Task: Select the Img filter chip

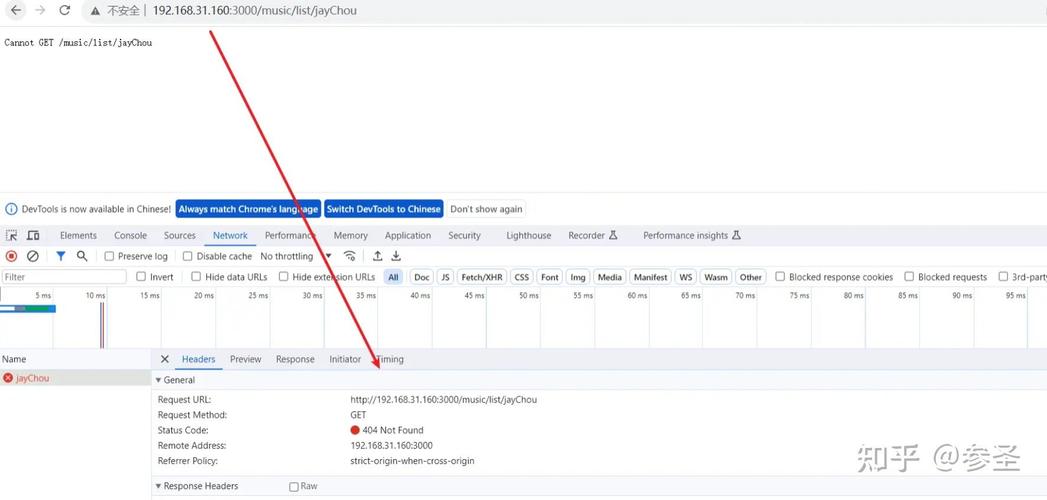Action: pos(578,277)
